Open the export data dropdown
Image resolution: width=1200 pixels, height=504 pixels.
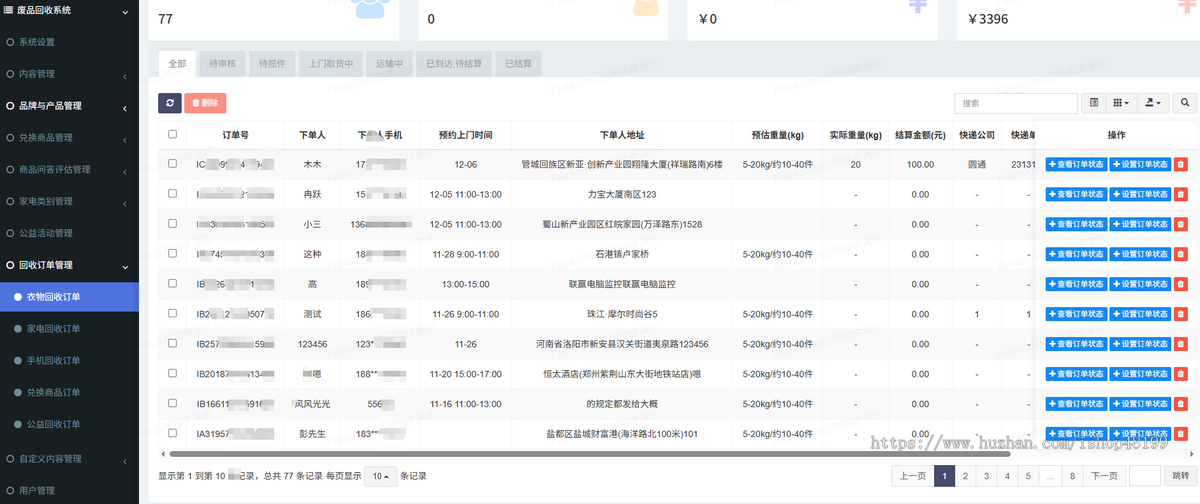pyautogui.click(x=1153, y=103)
